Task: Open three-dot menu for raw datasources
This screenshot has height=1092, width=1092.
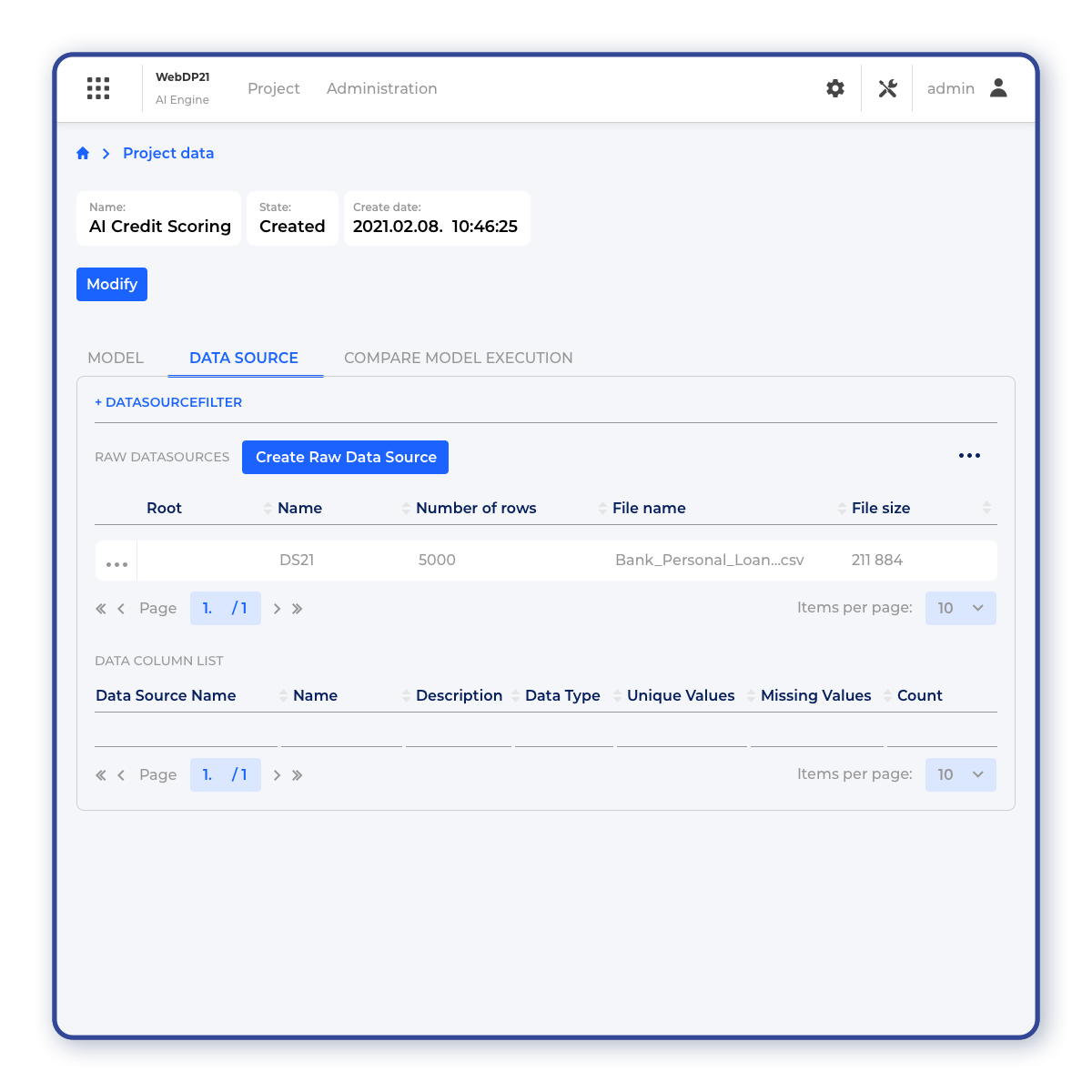Action: (x=969, y=456)
